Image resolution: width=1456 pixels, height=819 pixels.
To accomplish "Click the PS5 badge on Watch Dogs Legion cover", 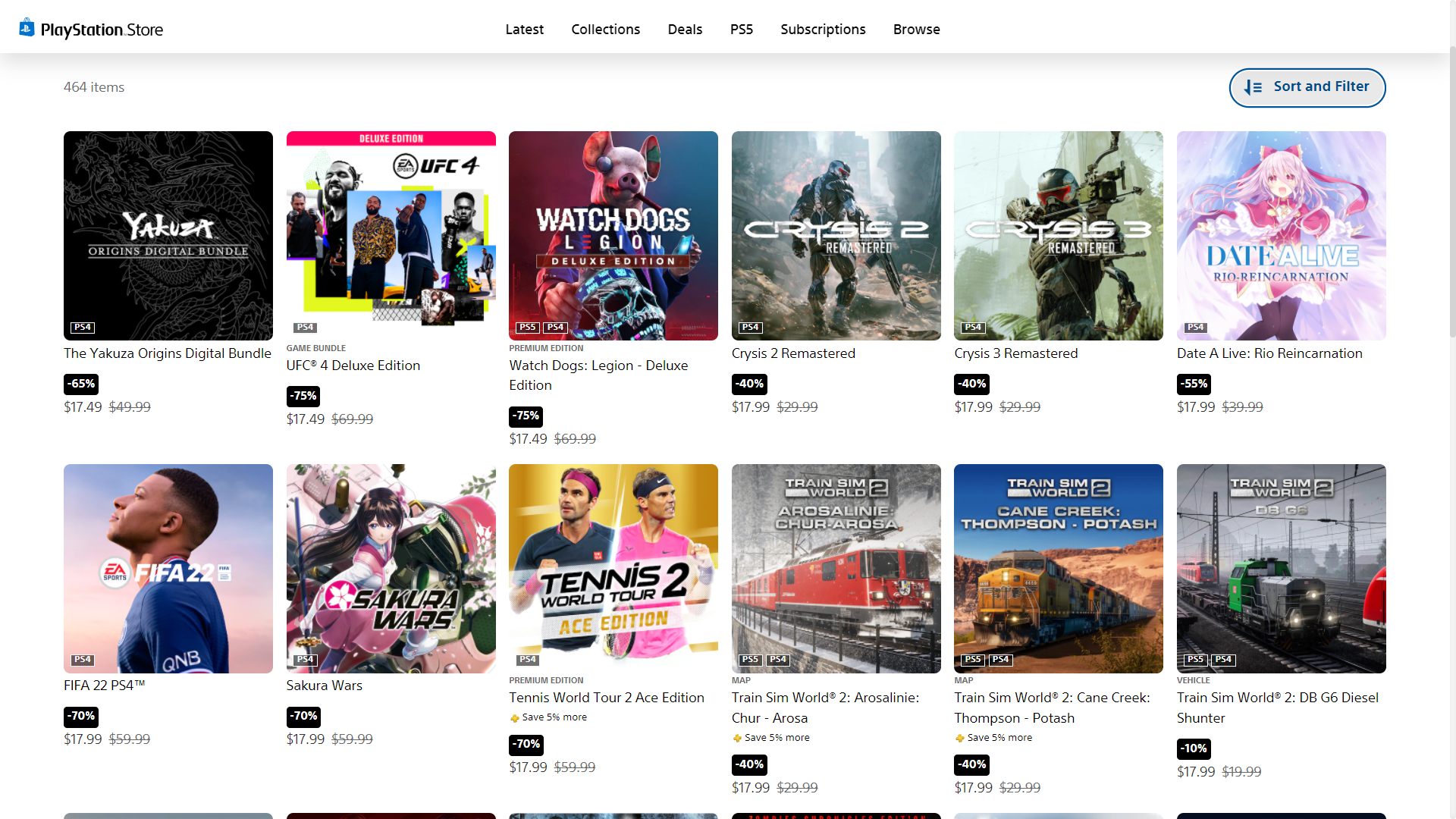I will pyautogui.click(x=527, y=328).
